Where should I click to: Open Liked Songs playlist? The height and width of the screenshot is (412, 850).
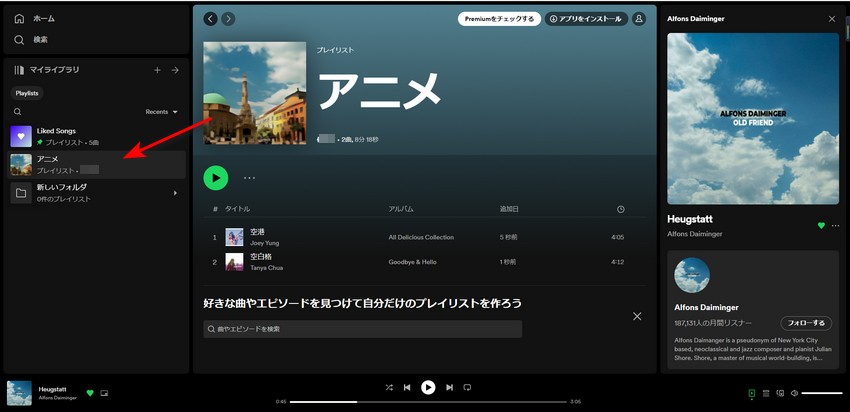click(x=96, y=137)
